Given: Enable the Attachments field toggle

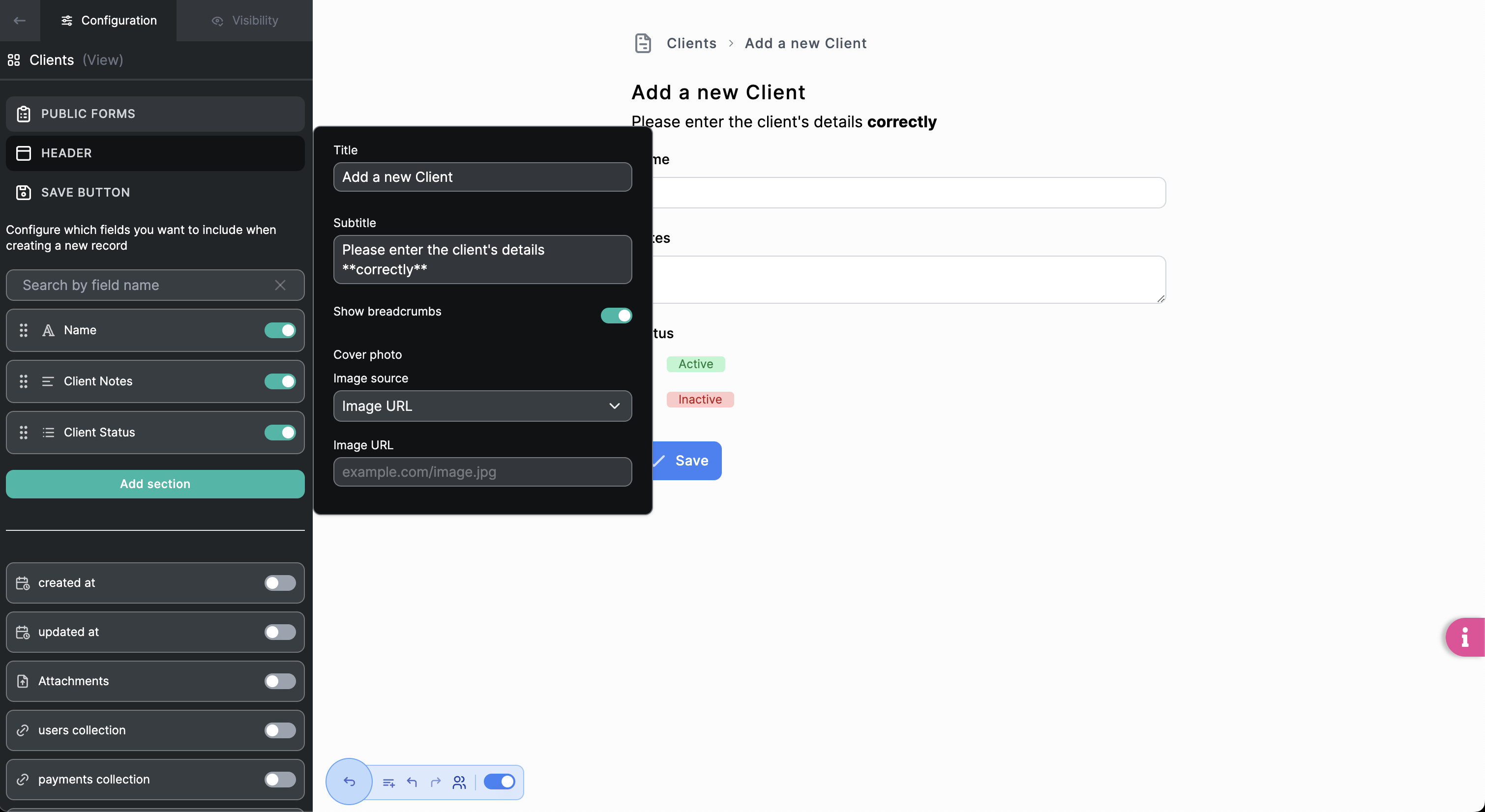Looking at the screenshot, I should (x=280, y=681).
